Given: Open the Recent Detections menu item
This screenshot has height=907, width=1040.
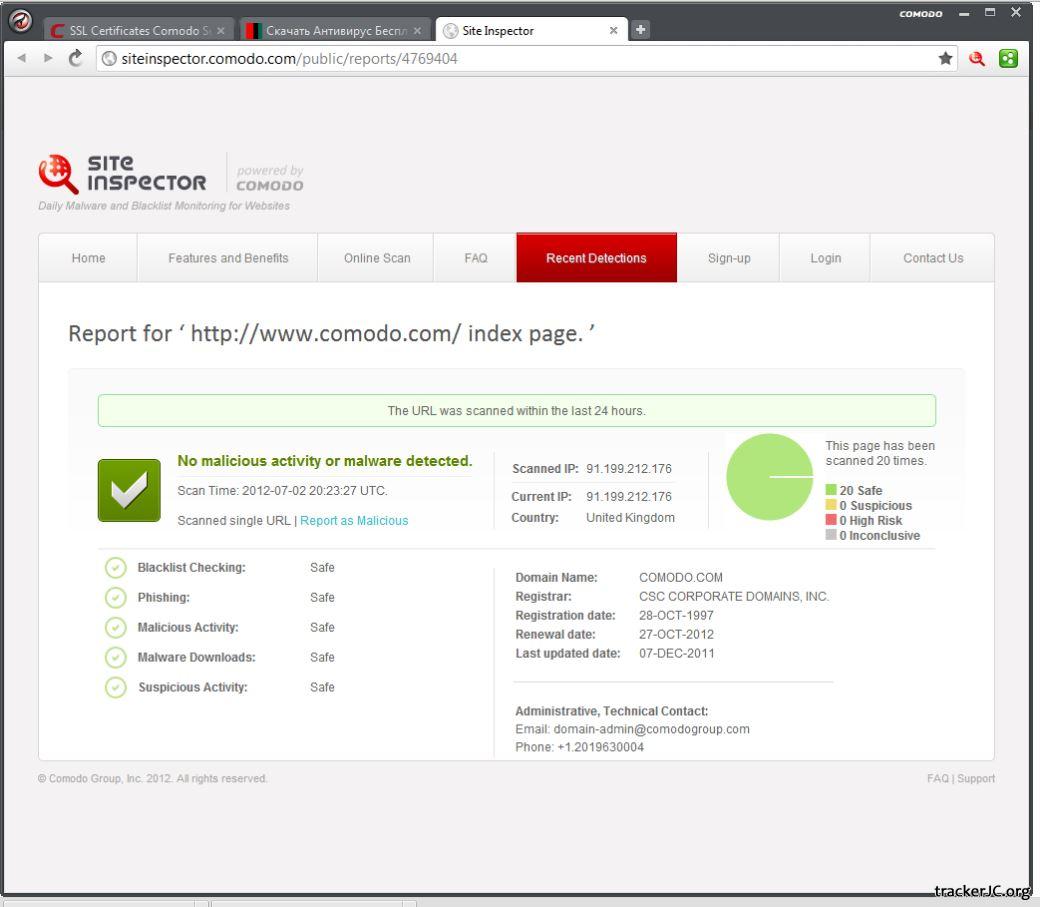Looking at the screenshot, I should 596,258.
